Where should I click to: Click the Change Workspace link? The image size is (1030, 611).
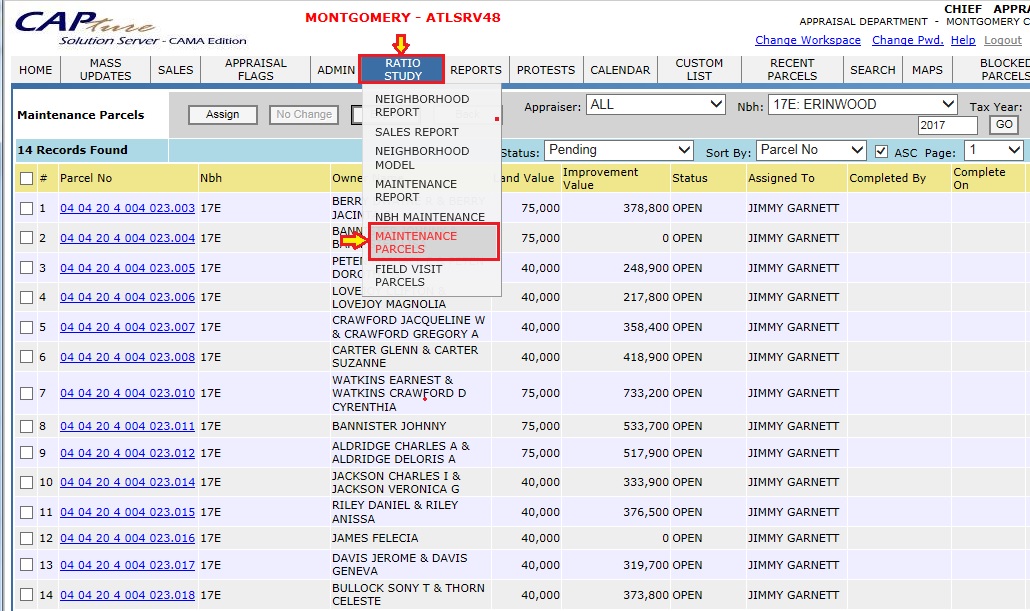[807, 41]
